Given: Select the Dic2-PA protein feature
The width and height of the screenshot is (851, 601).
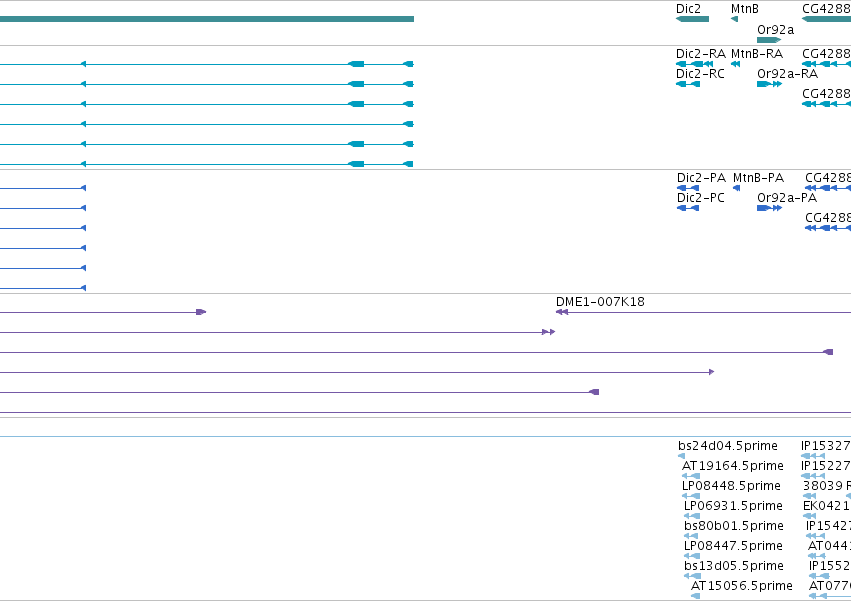Looking at the screenshot, I should click(688, 188).
